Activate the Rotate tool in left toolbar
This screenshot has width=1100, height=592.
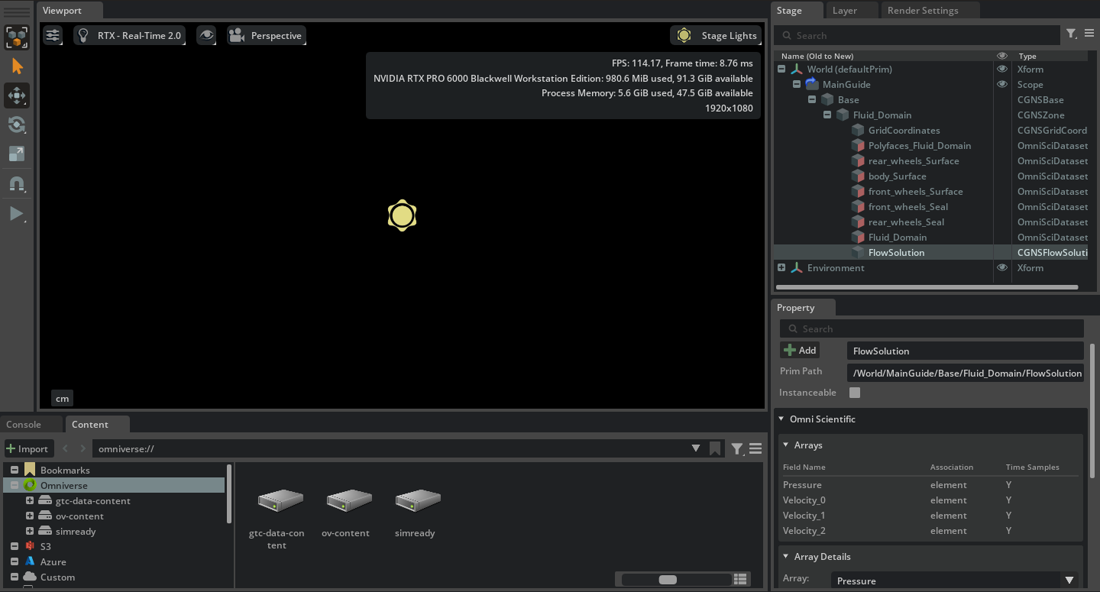click(x=17, y=125)
